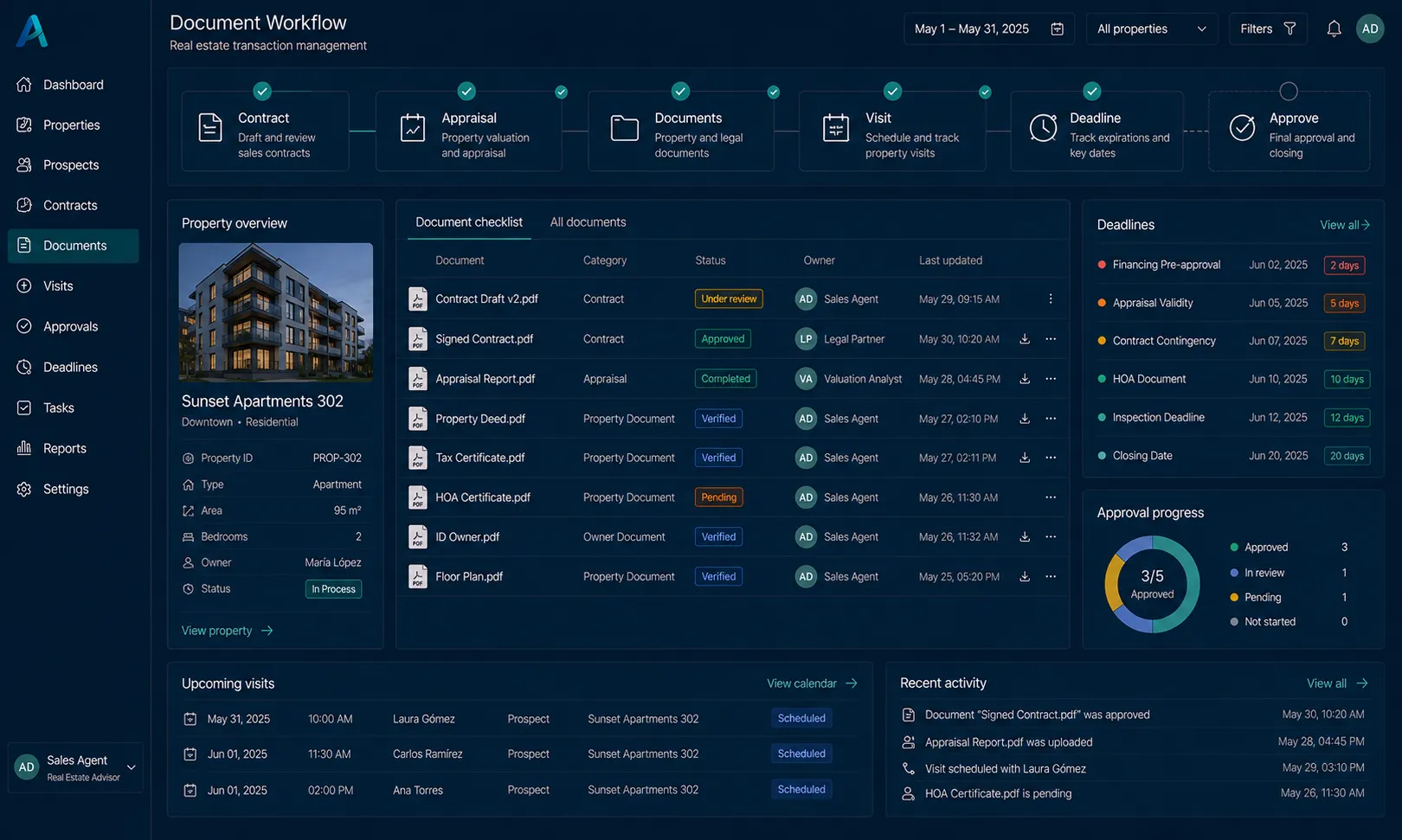
Task: Toggle the Contract step completed checkmark
Action: (x=262, y=91)
